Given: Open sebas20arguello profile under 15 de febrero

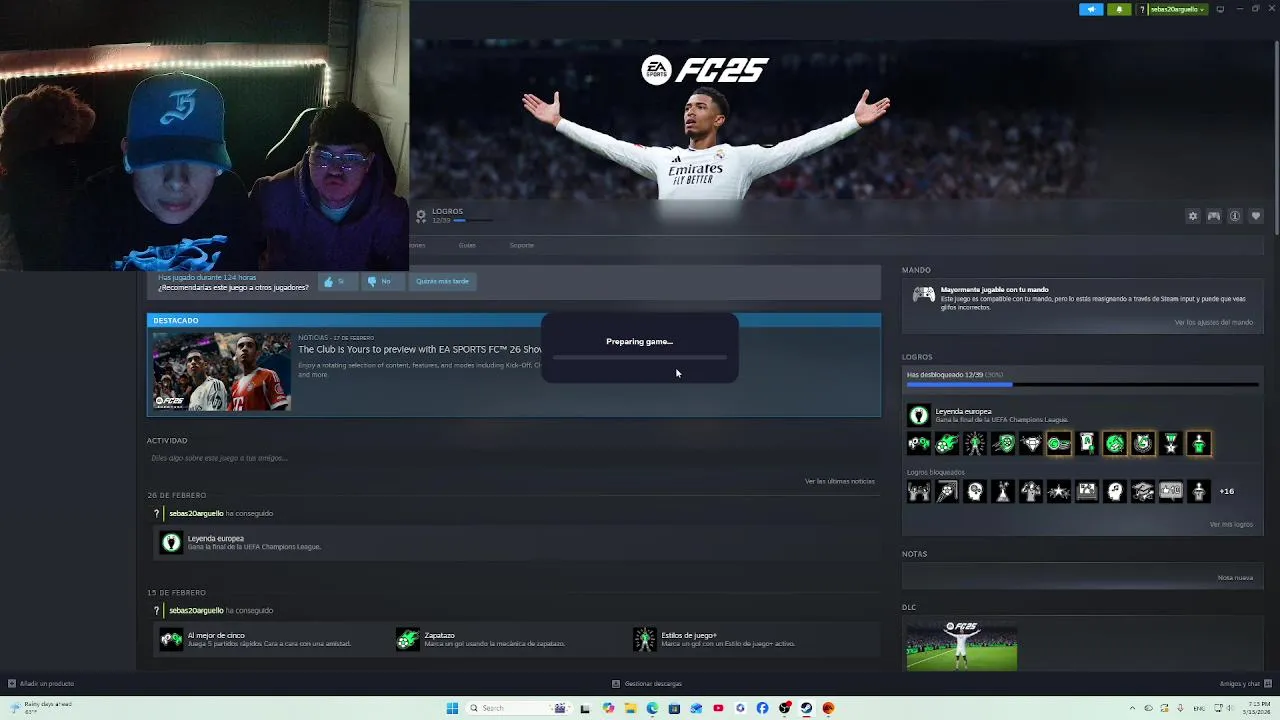Looking at the screenshot, I should tap(196, 610).
